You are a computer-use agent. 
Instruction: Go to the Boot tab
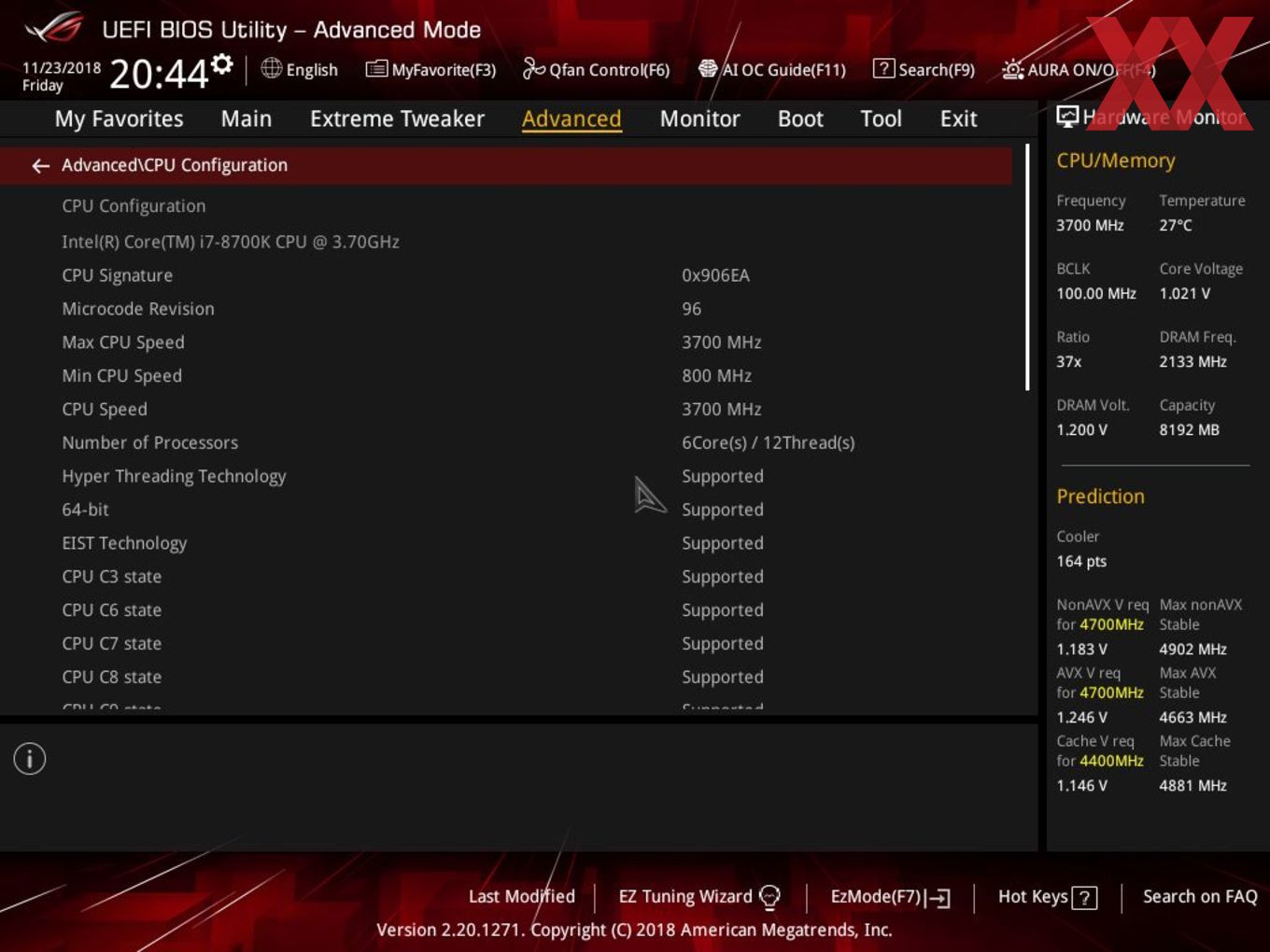point(800,119)
